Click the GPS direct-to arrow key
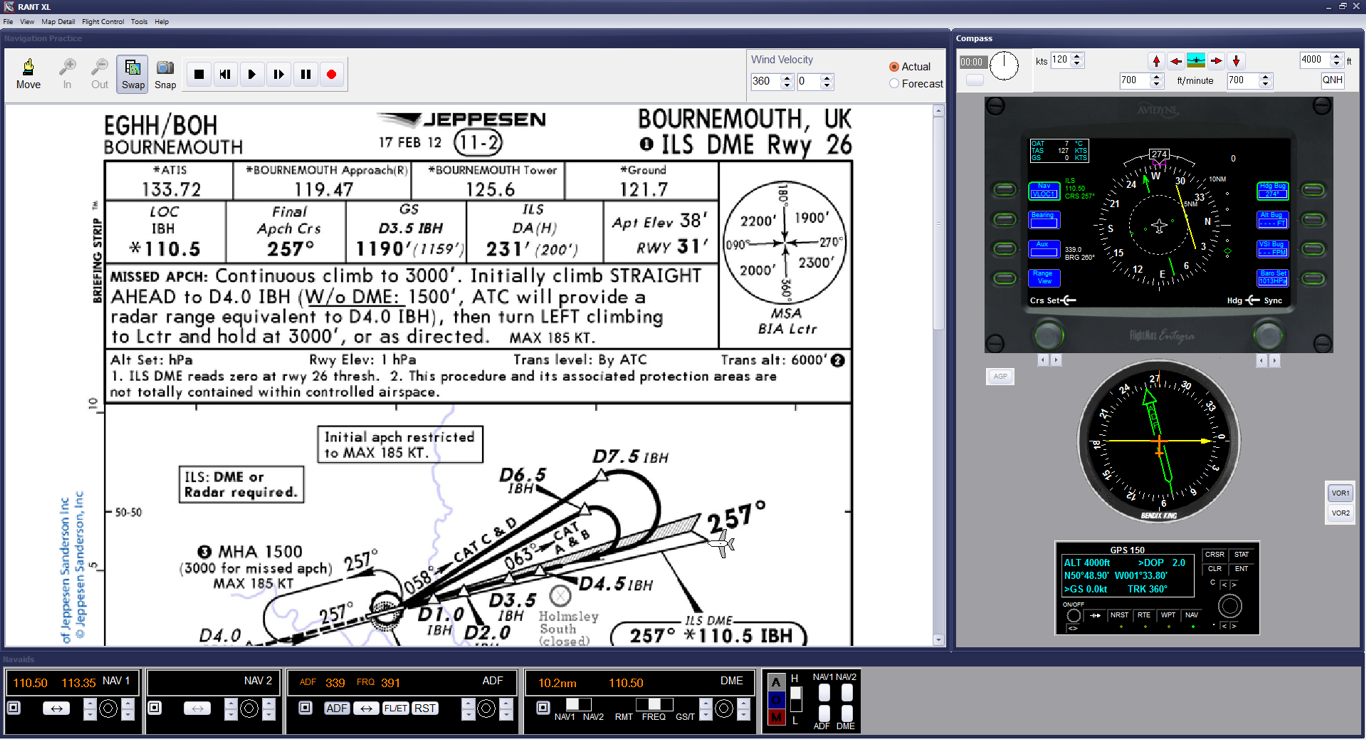Viewport: 1366px width, 740px height. [x=1095, y=615]
